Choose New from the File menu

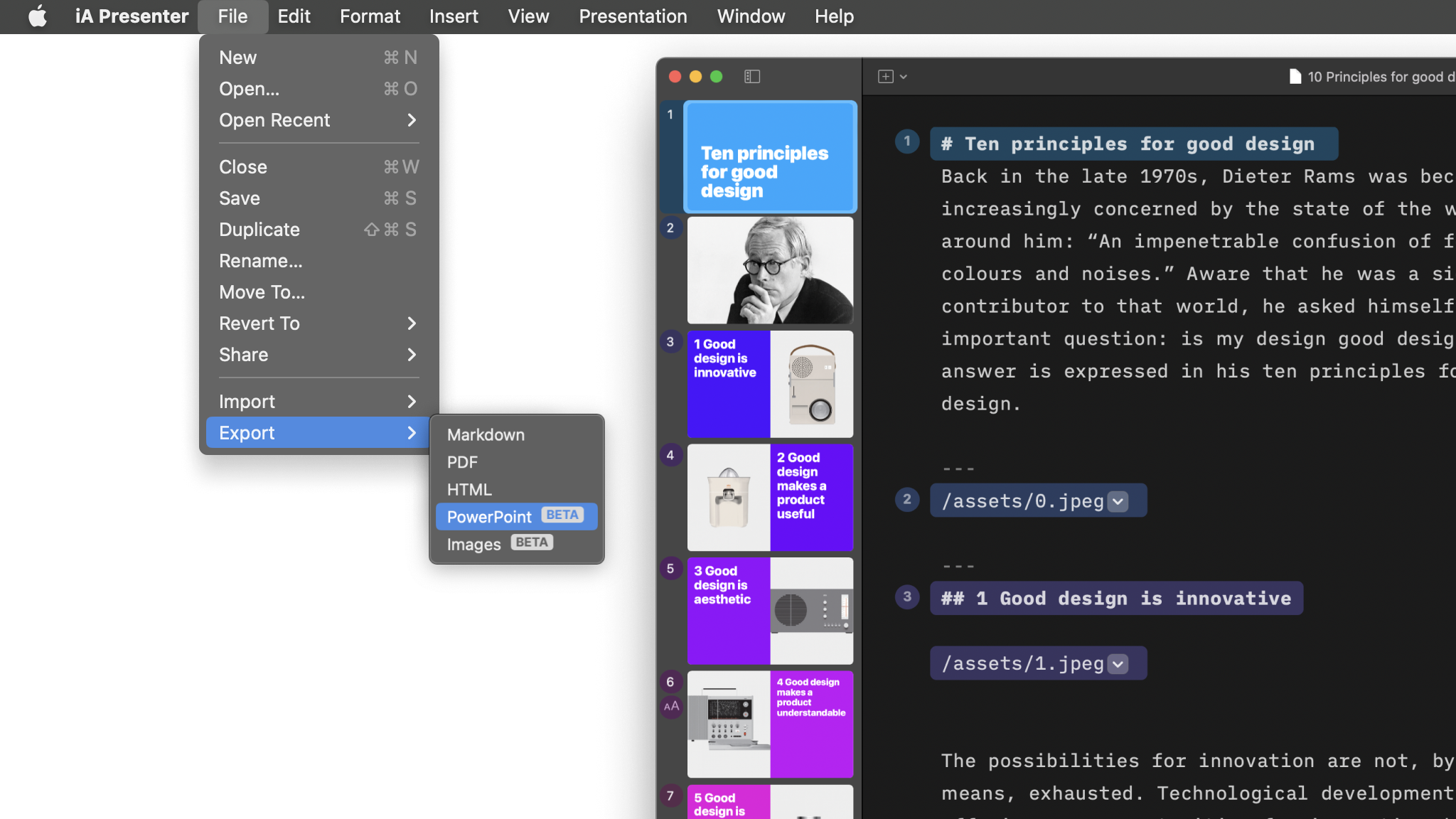319,58
